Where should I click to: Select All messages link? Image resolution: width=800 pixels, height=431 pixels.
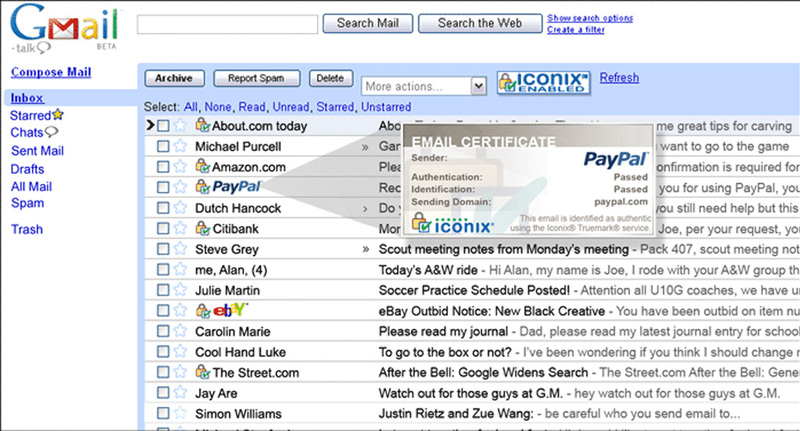190,107
